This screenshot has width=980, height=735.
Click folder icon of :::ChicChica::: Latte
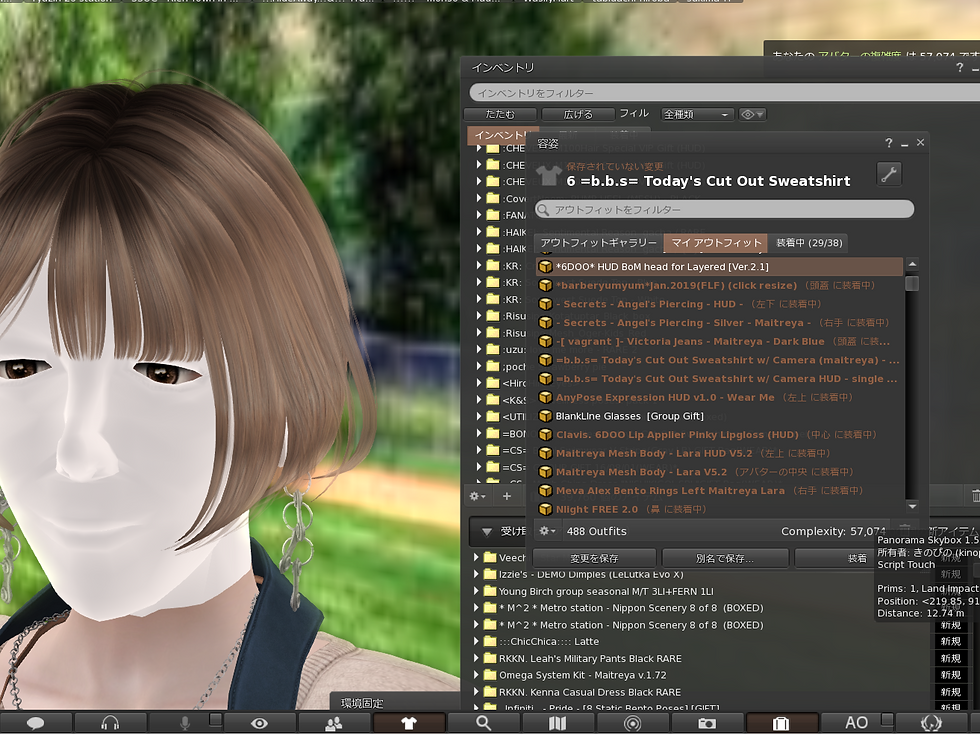coord(490,641)
